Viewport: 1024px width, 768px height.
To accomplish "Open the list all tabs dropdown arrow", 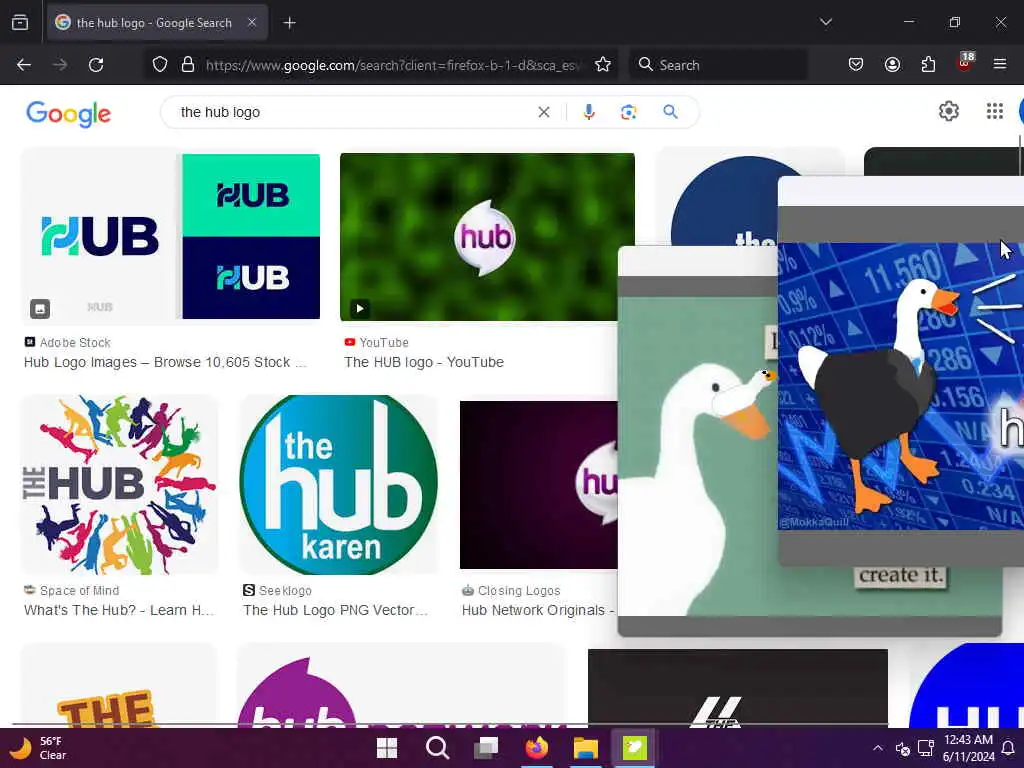I will (825, 22).
